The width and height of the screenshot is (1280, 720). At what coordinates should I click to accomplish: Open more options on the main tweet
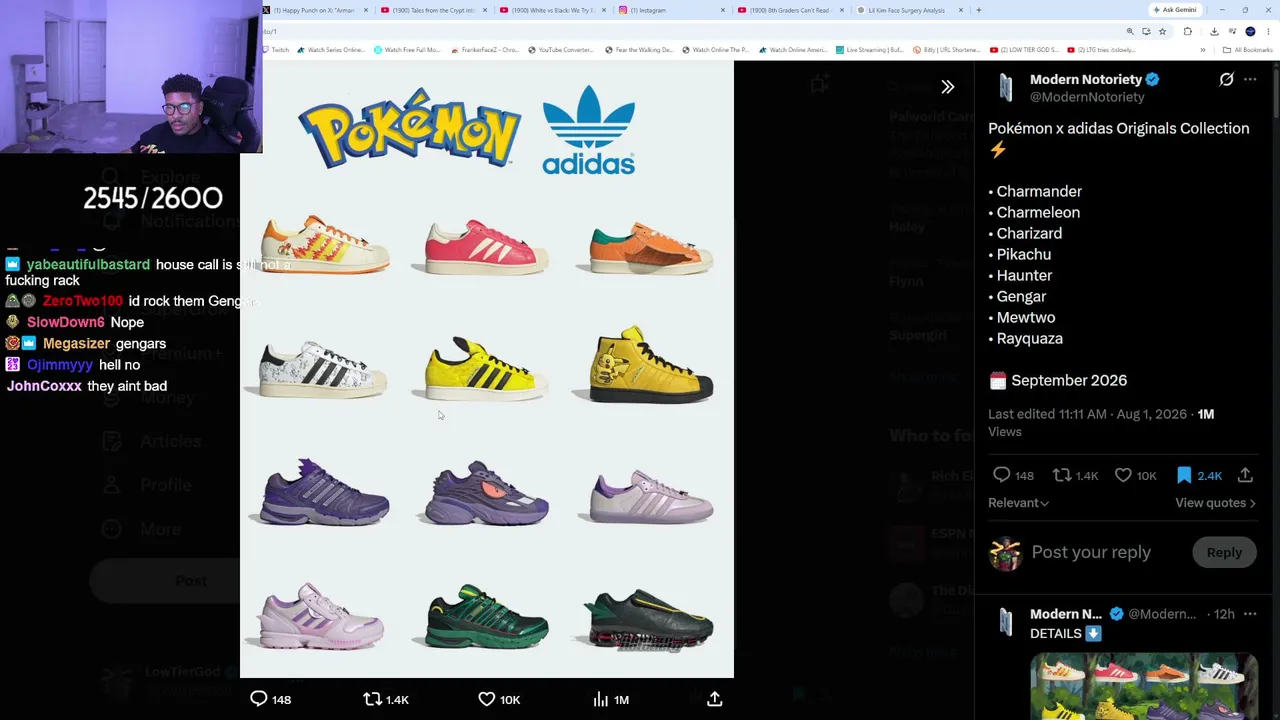click(1250, 79)
